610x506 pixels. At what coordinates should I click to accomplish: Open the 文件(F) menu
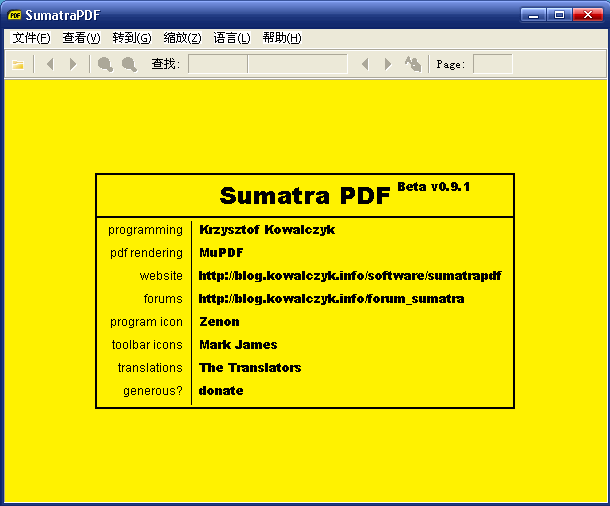point(32,38)
